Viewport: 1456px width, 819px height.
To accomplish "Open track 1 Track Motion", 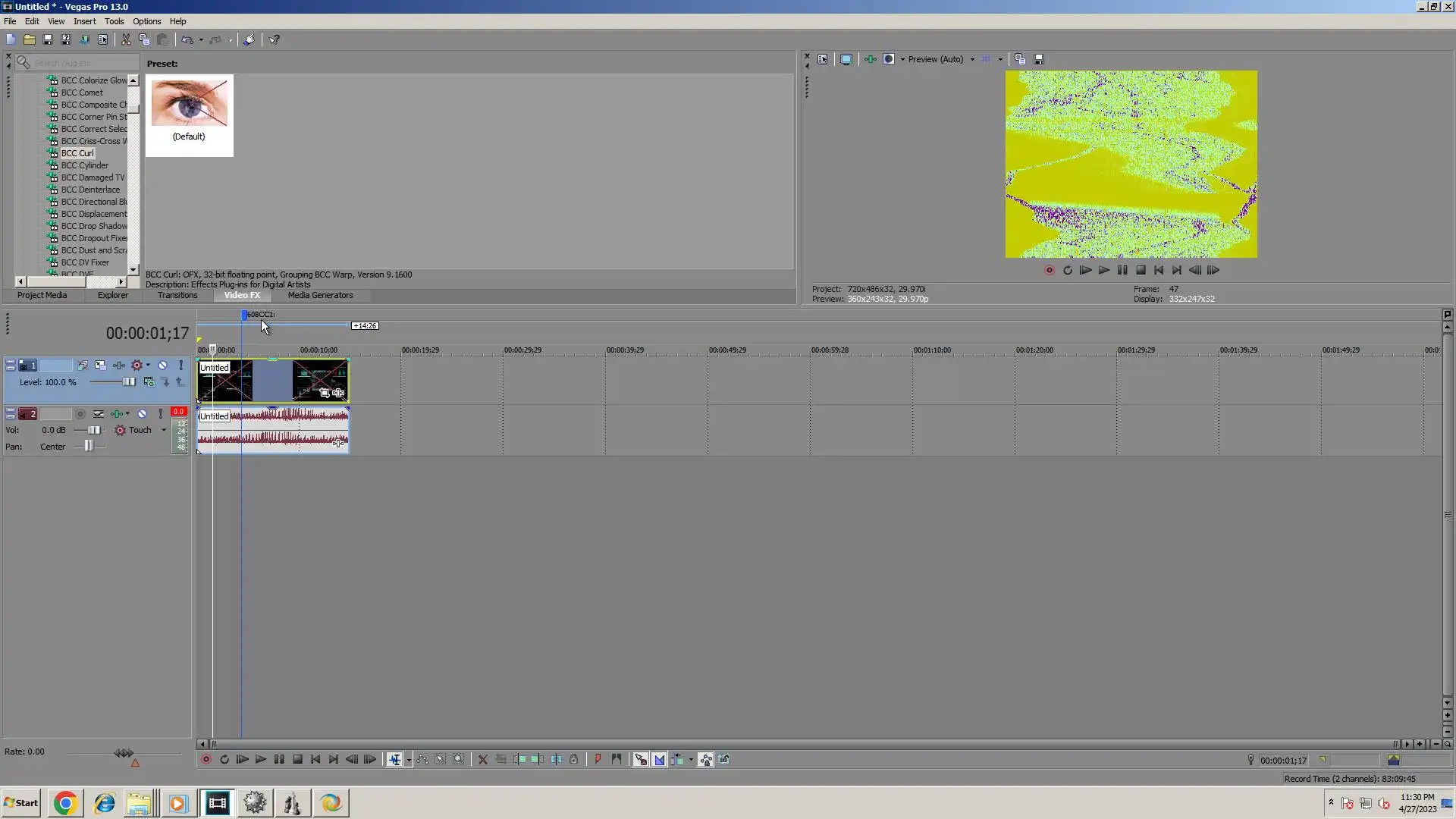I will coord(101,366).
